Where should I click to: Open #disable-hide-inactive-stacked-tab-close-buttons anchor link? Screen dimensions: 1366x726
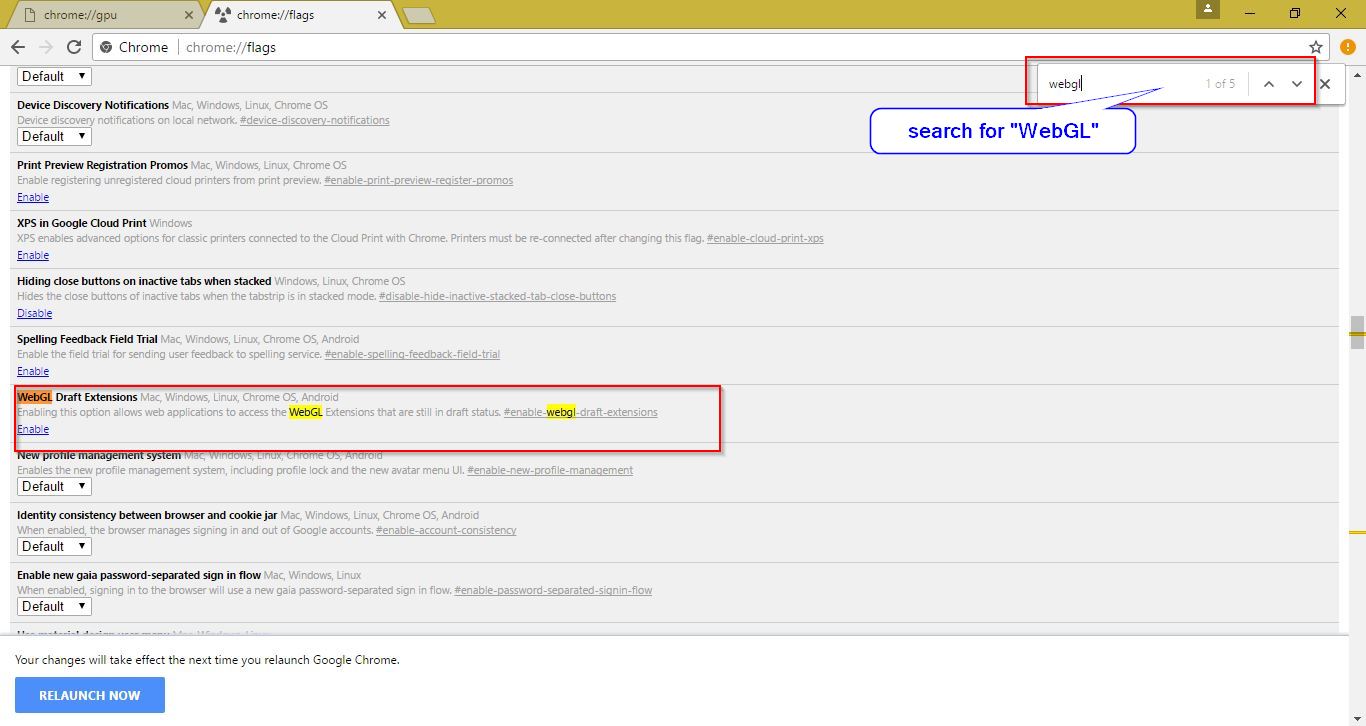pyautogui.click(x=497, y=296)
